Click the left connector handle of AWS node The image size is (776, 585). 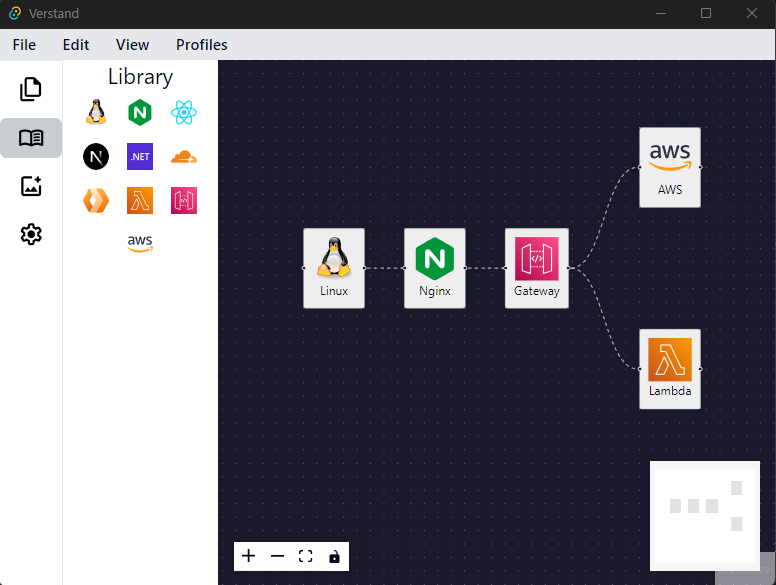click(639, 167)
